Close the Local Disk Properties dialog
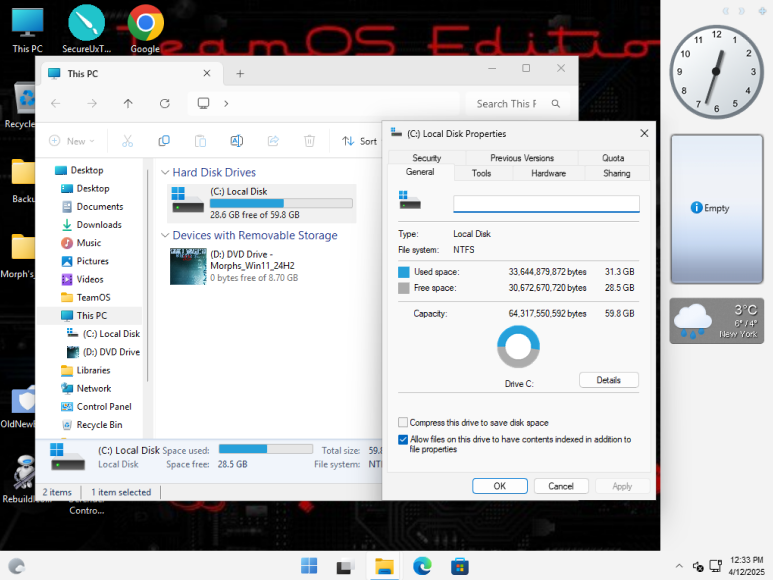 644,134
